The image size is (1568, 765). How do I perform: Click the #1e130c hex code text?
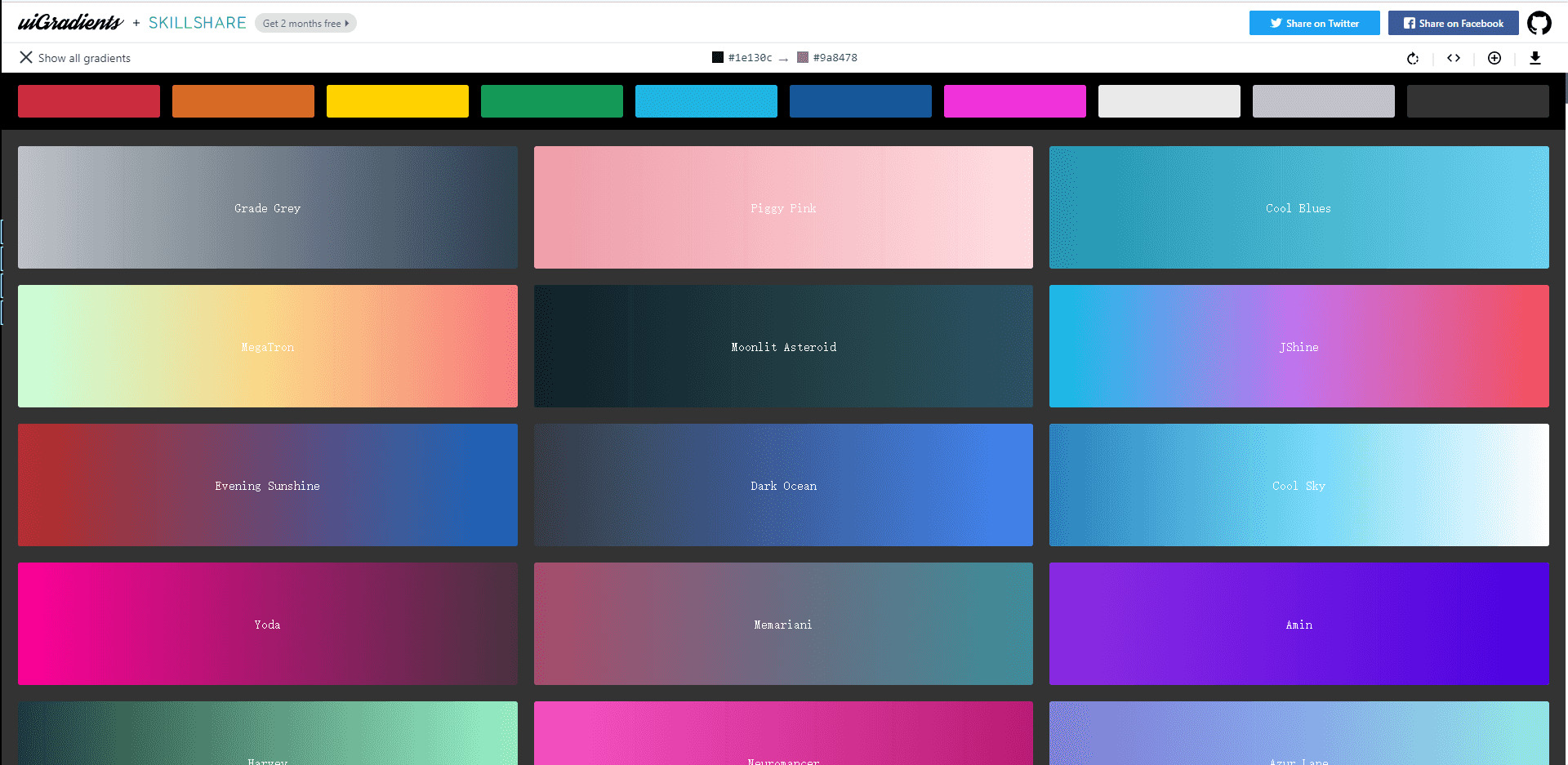[750, 58]
